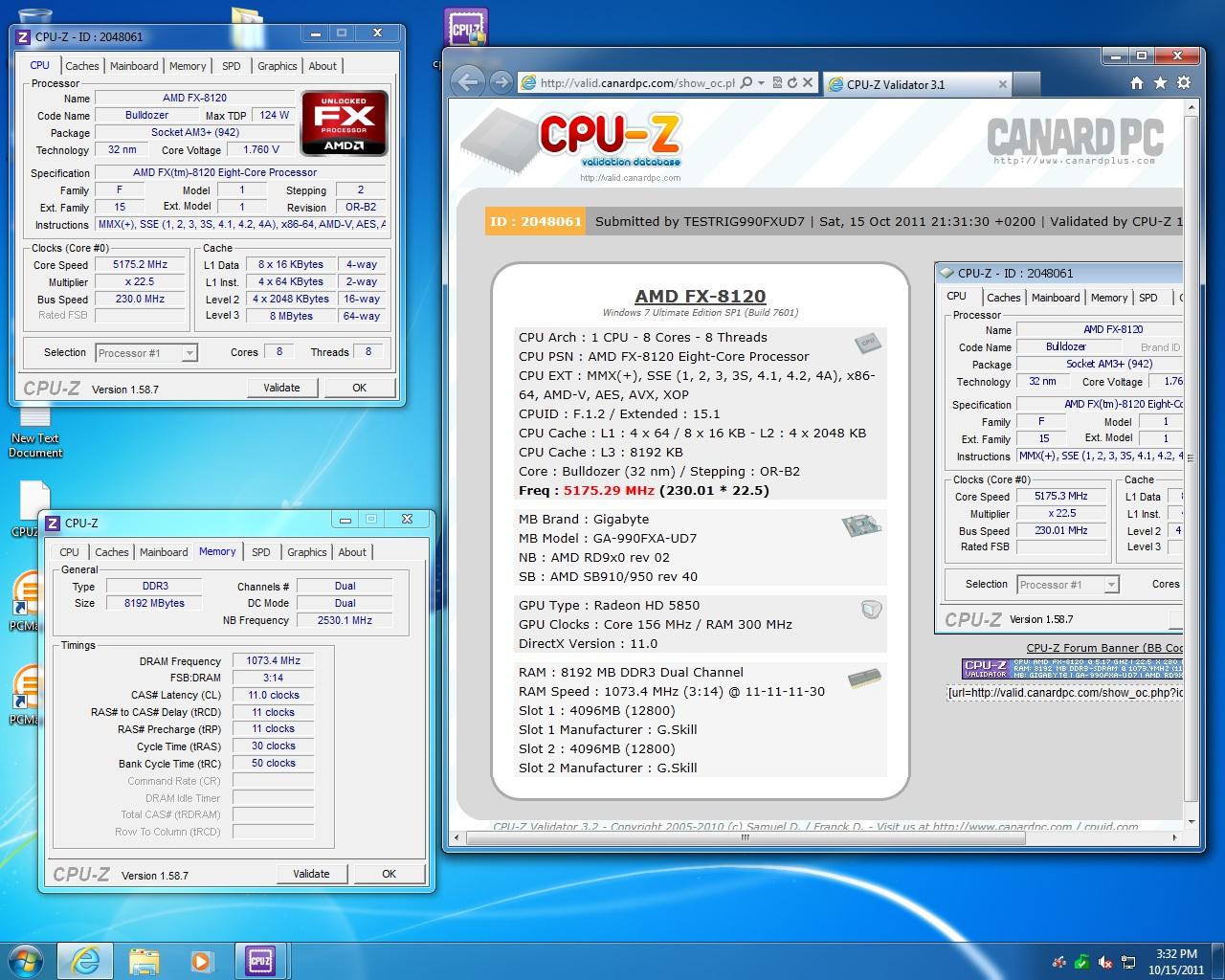Open the taskbar clock showing 3:32 PM

point(1176,961)
